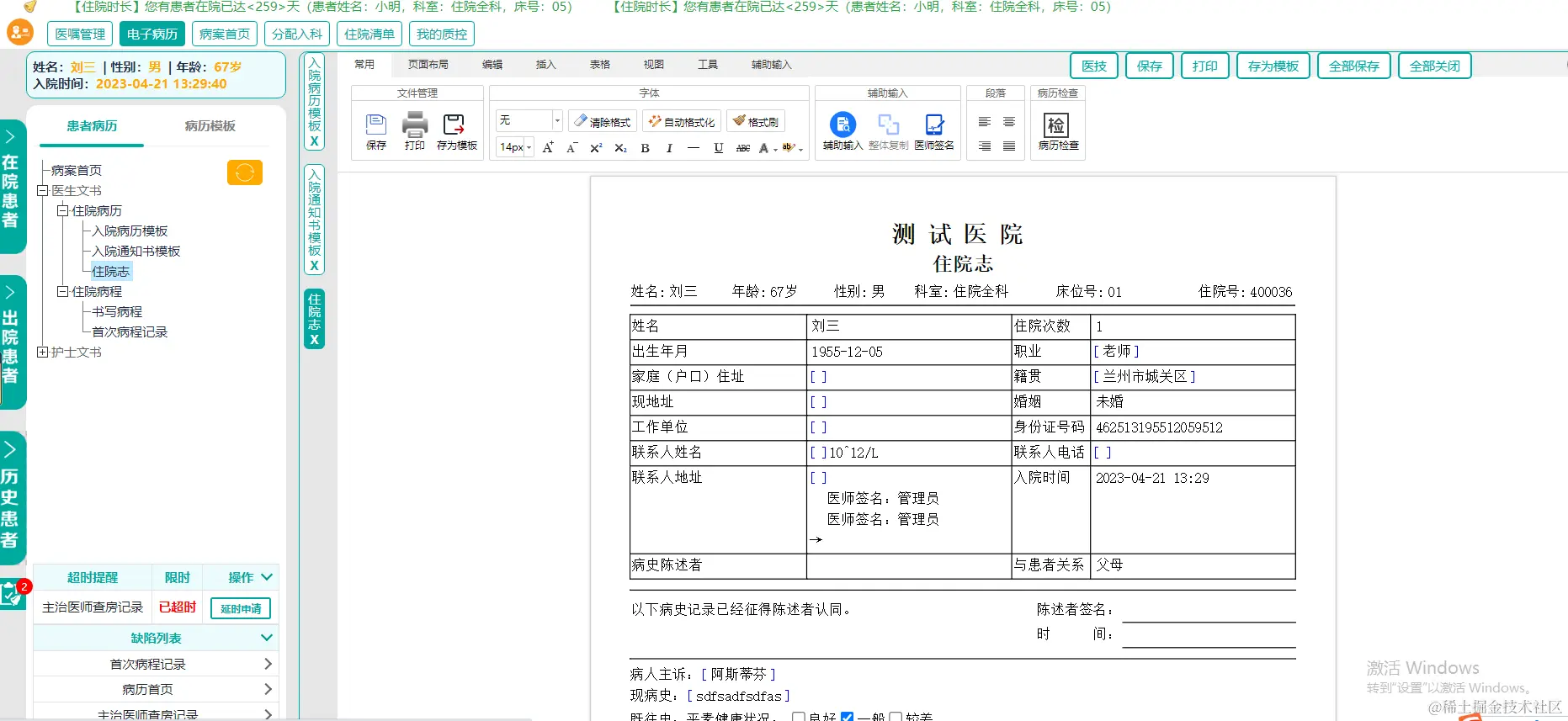Click the orange refresh button in tree panel
The width and height of the screenshot is (1568, 721).
click(245, 172)
